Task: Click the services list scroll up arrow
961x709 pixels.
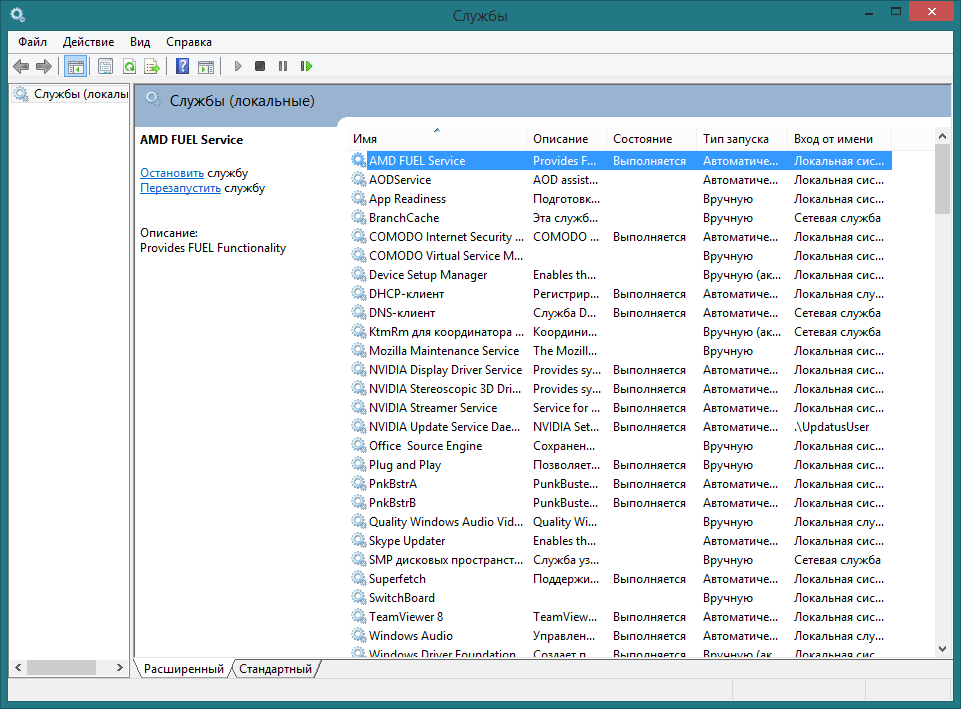Action: (942, 136)
